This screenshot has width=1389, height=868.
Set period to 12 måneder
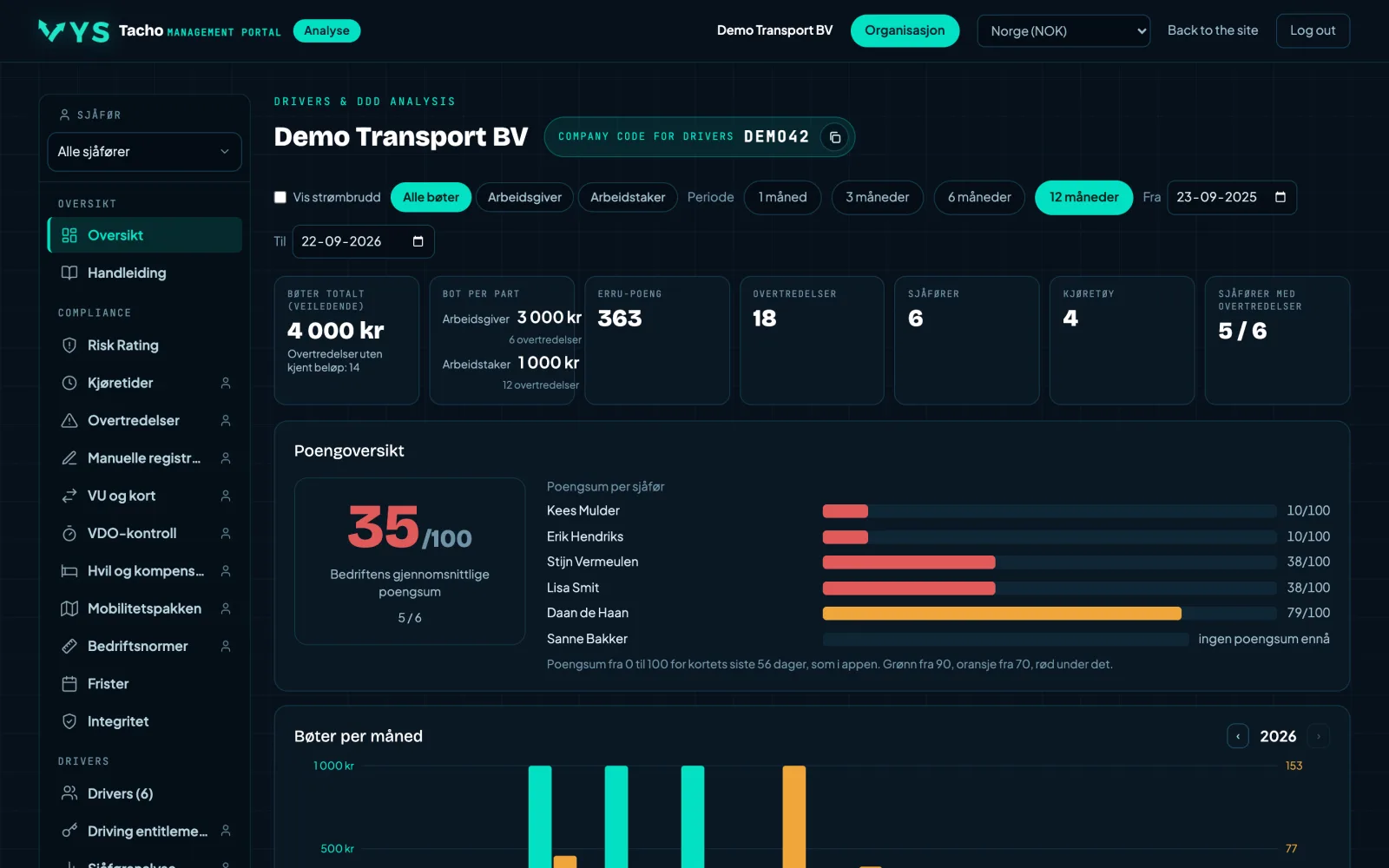click(x=1084, y=197)
